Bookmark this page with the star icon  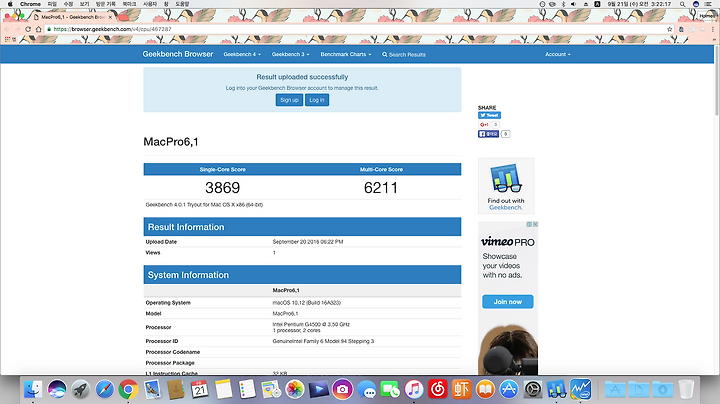[x=669, y=29]
